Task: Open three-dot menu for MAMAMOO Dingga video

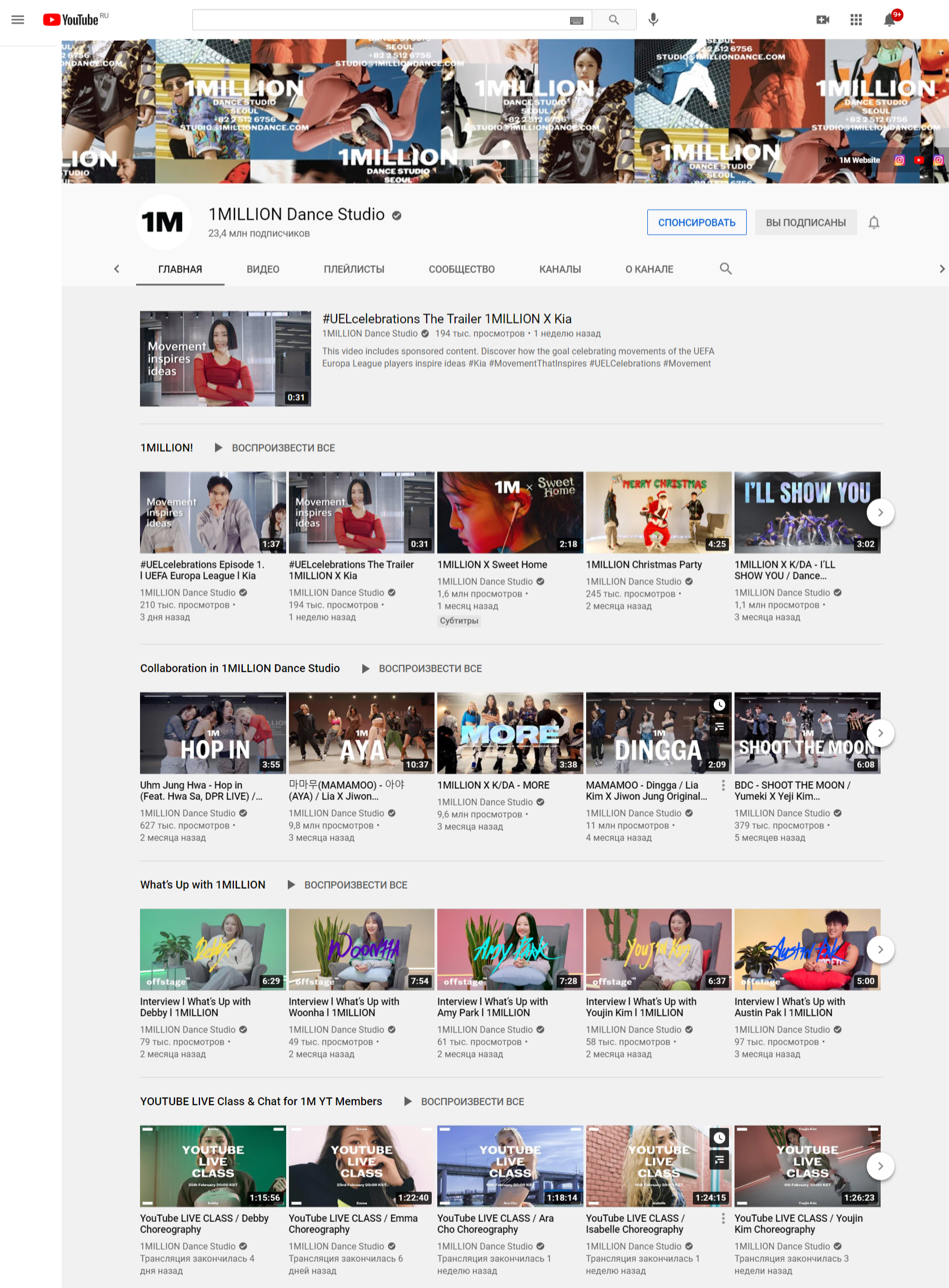Action: click(723, 785)
